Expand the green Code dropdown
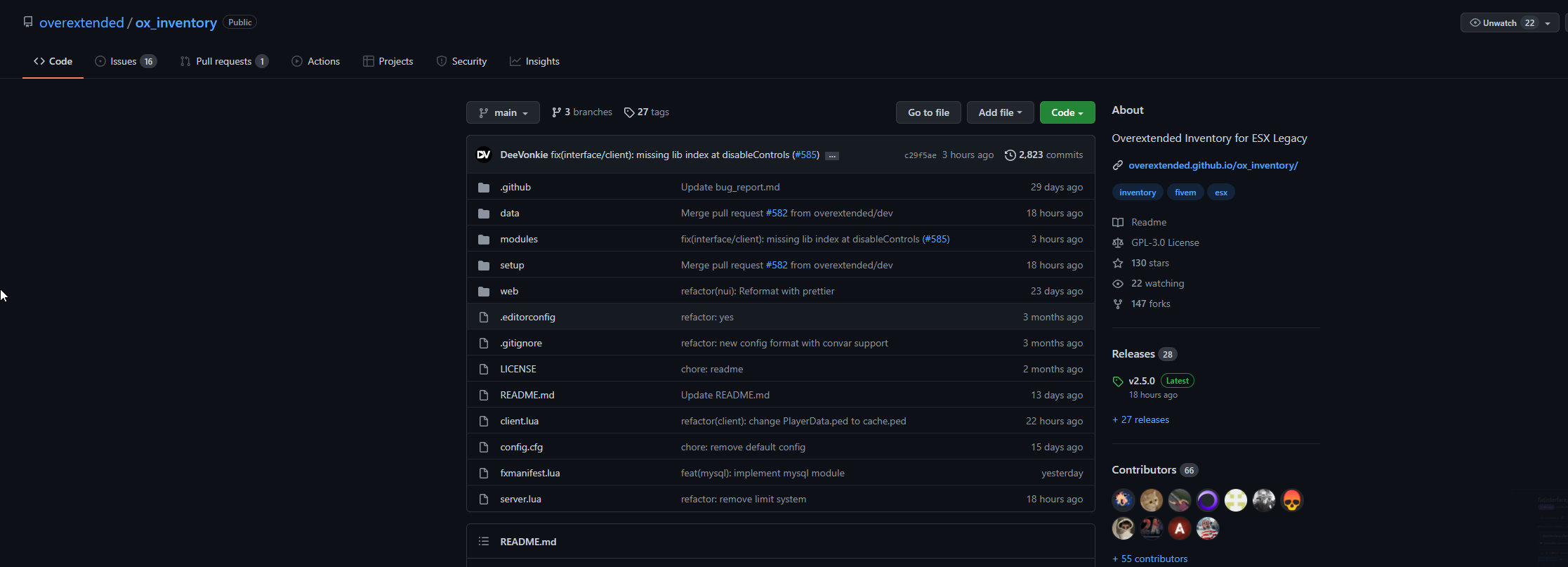 pos(1067,112)
